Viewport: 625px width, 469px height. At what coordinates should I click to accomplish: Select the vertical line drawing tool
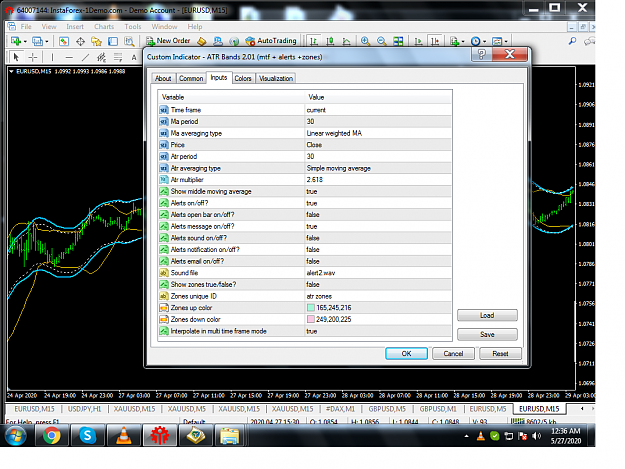52,57
